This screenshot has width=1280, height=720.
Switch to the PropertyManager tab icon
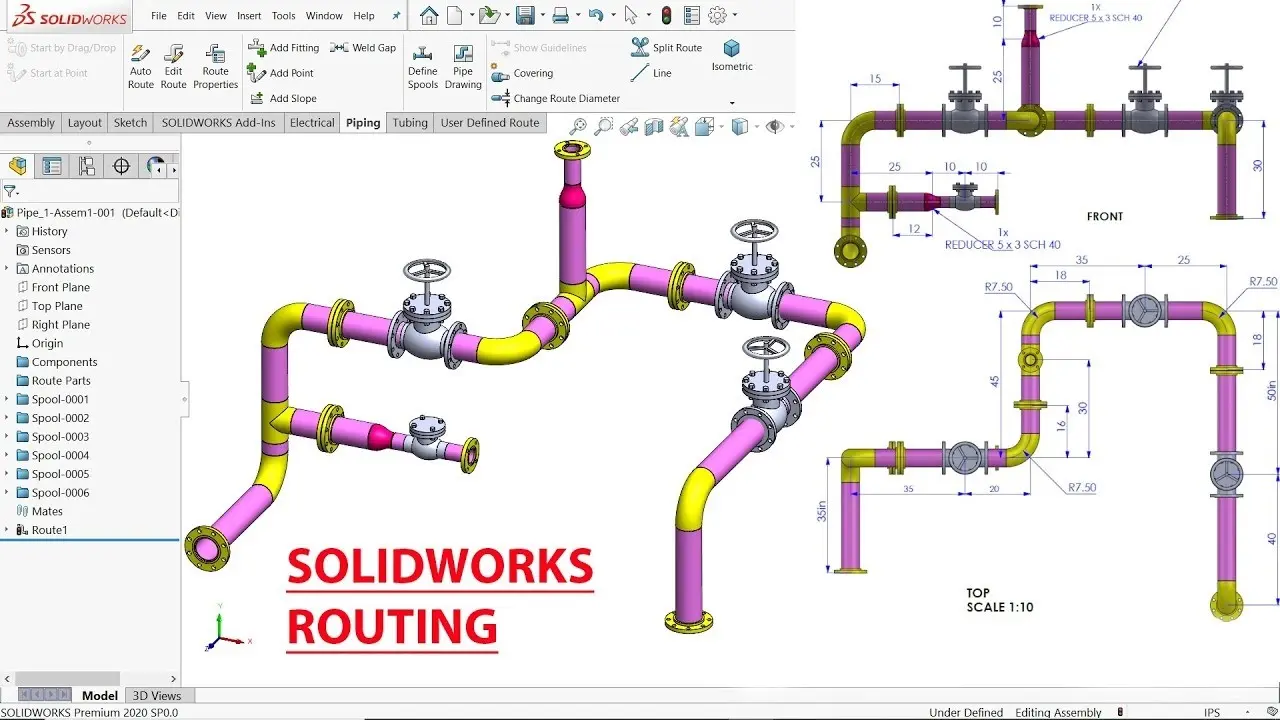pos(52,166)
